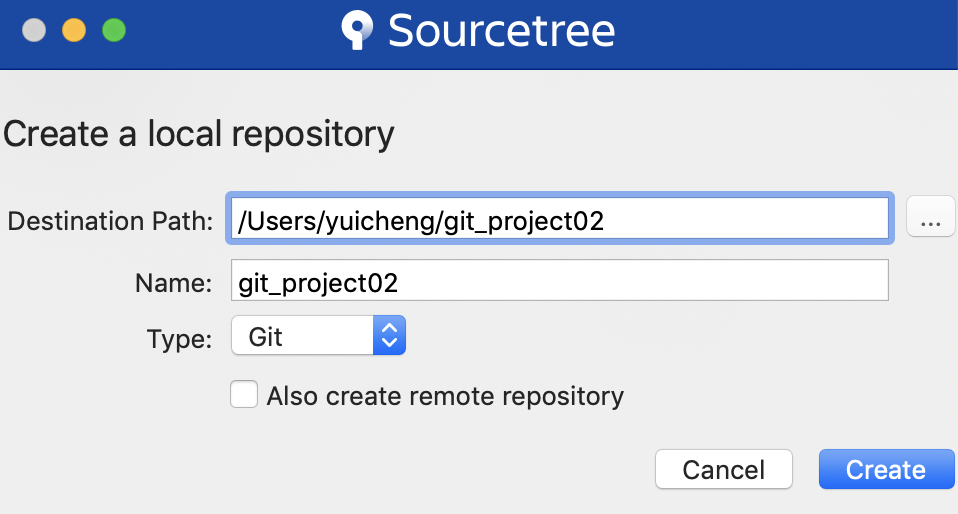Screen dimensions: 958x514
Task: Click the 'Create a local repository' heading
Action: point(199,134)
